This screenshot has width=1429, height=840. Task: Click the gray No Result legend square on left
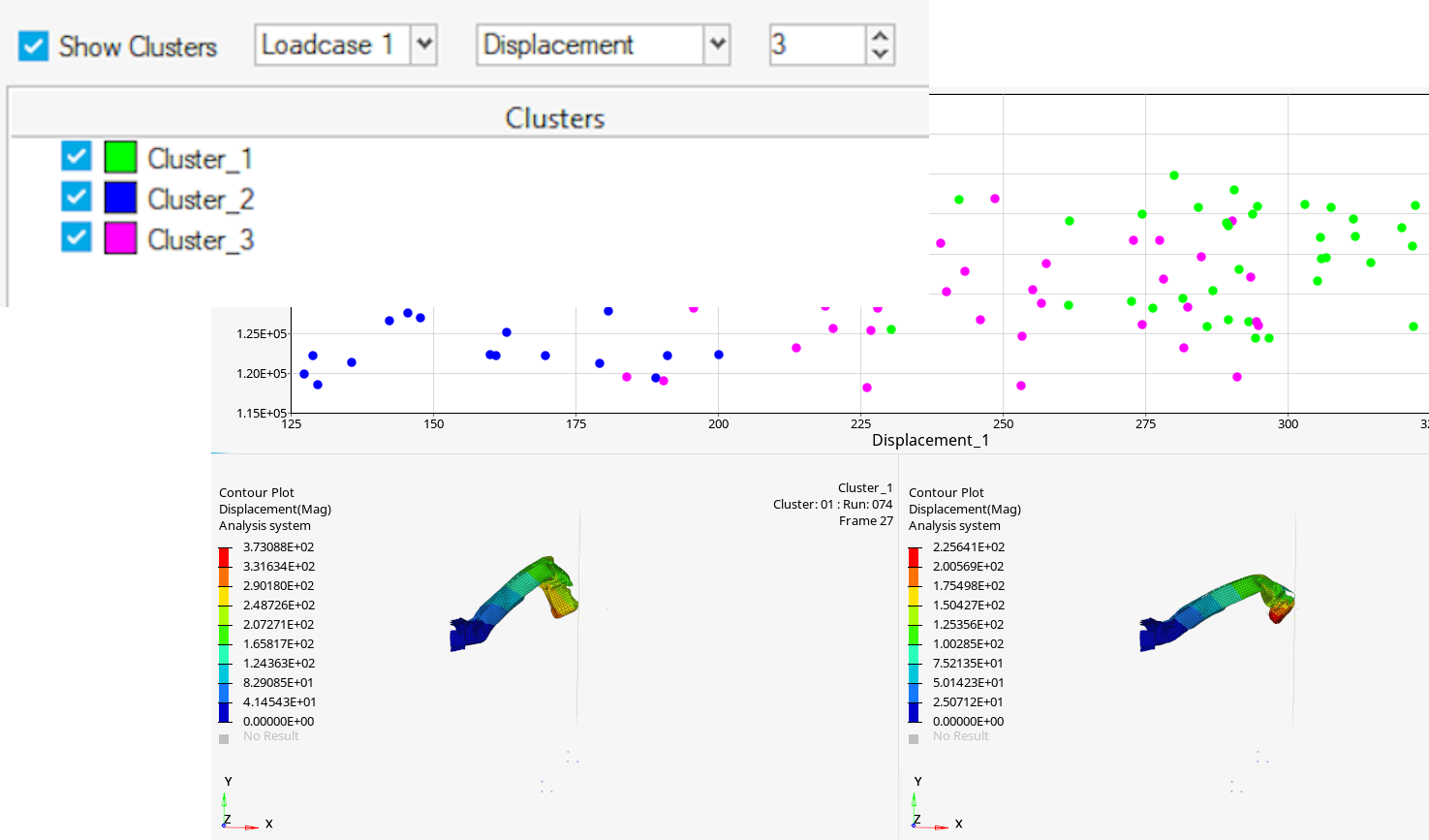pos(224,738)
